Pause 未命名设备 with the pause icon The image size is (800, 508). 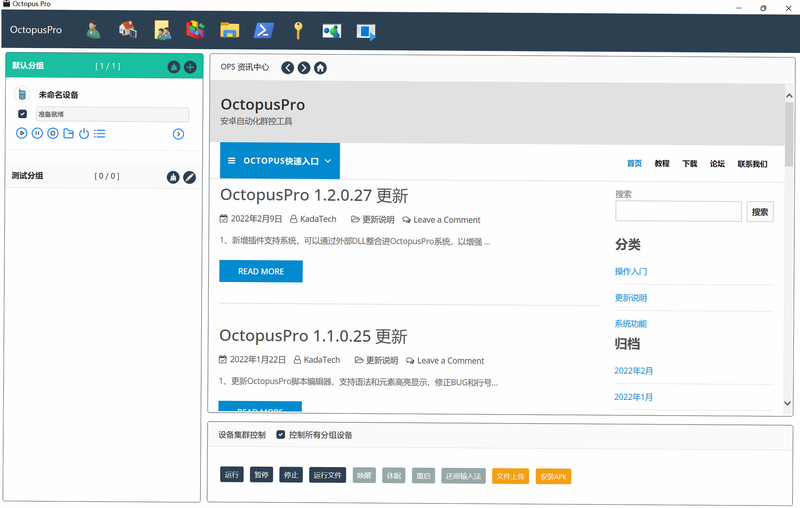click(x=37, y=134)
